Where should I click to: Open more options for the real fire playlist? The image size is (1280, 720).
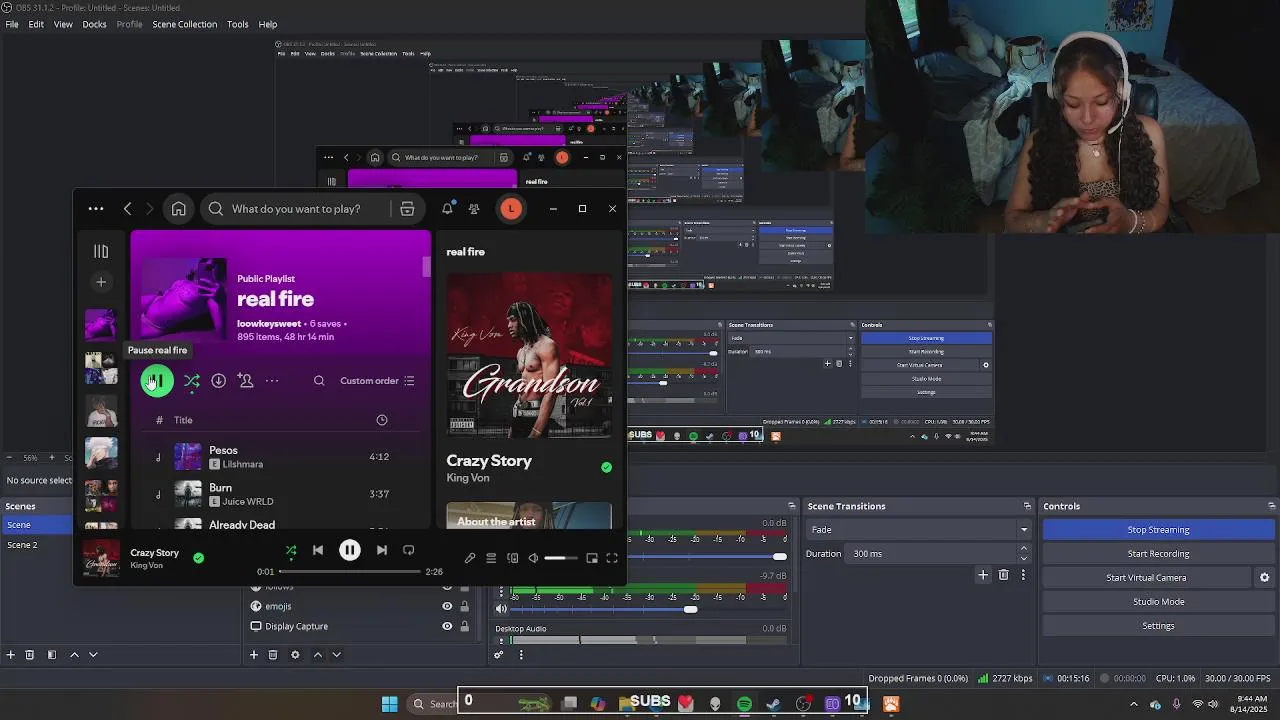272,381
